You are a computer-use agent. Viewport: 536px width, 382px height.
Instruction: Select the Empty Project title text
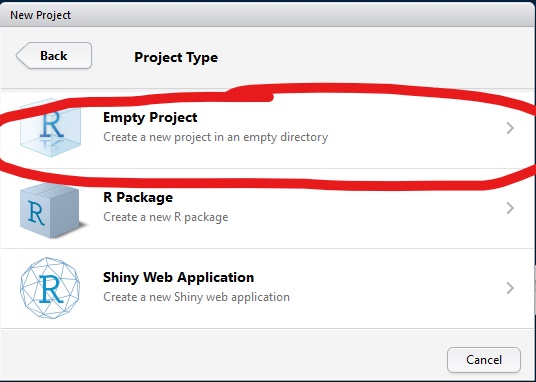coord(150,118)
